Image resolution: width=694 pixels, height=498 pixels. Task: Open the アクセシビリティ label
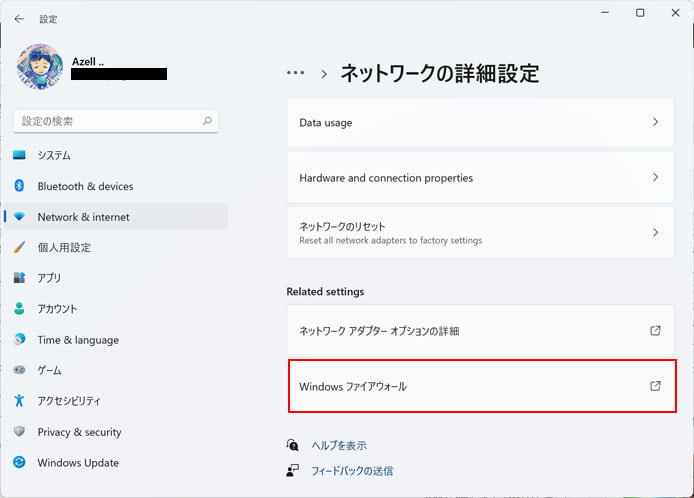(x=69, y=401)
